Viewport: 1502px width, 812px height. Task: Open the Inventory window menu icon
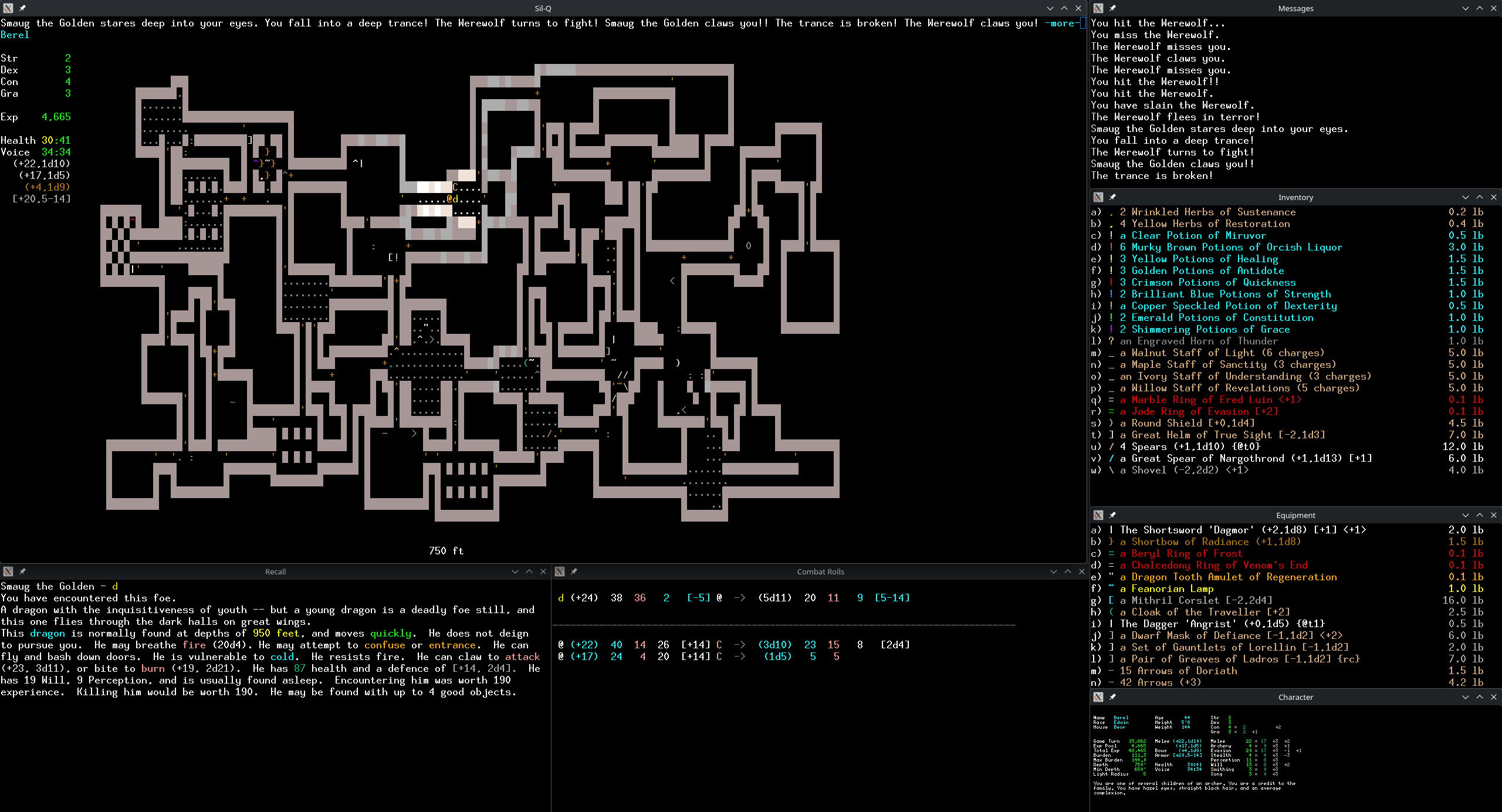pos(1098,197)
